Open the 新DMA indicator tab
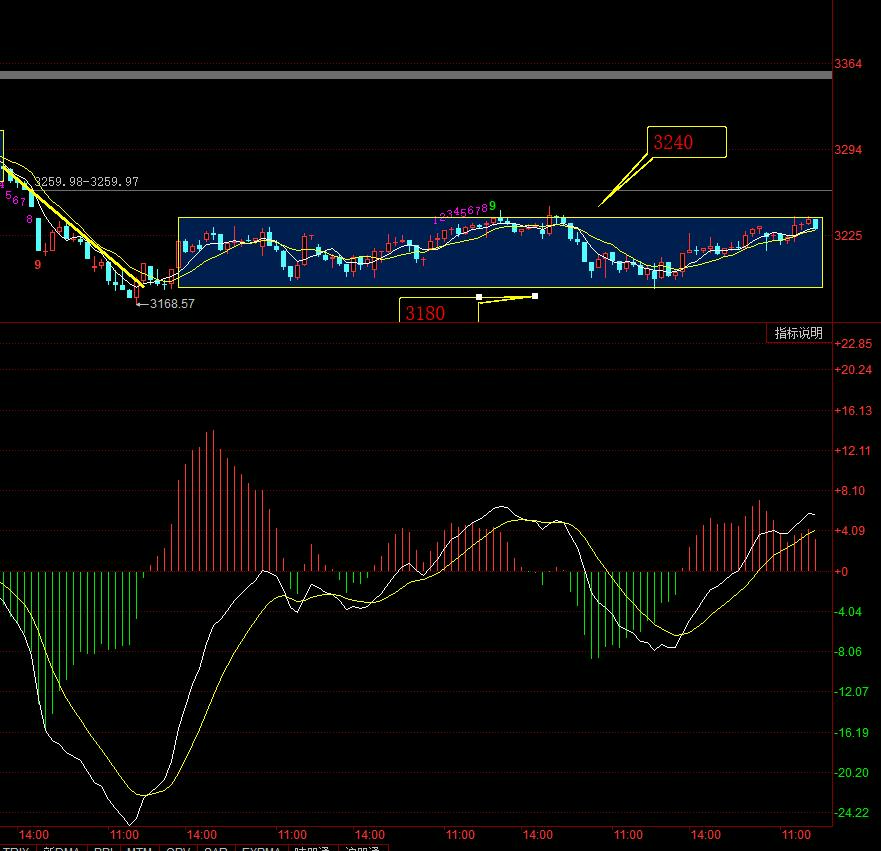Viewport: 881px width, 851px height. (x=61, y=848)
